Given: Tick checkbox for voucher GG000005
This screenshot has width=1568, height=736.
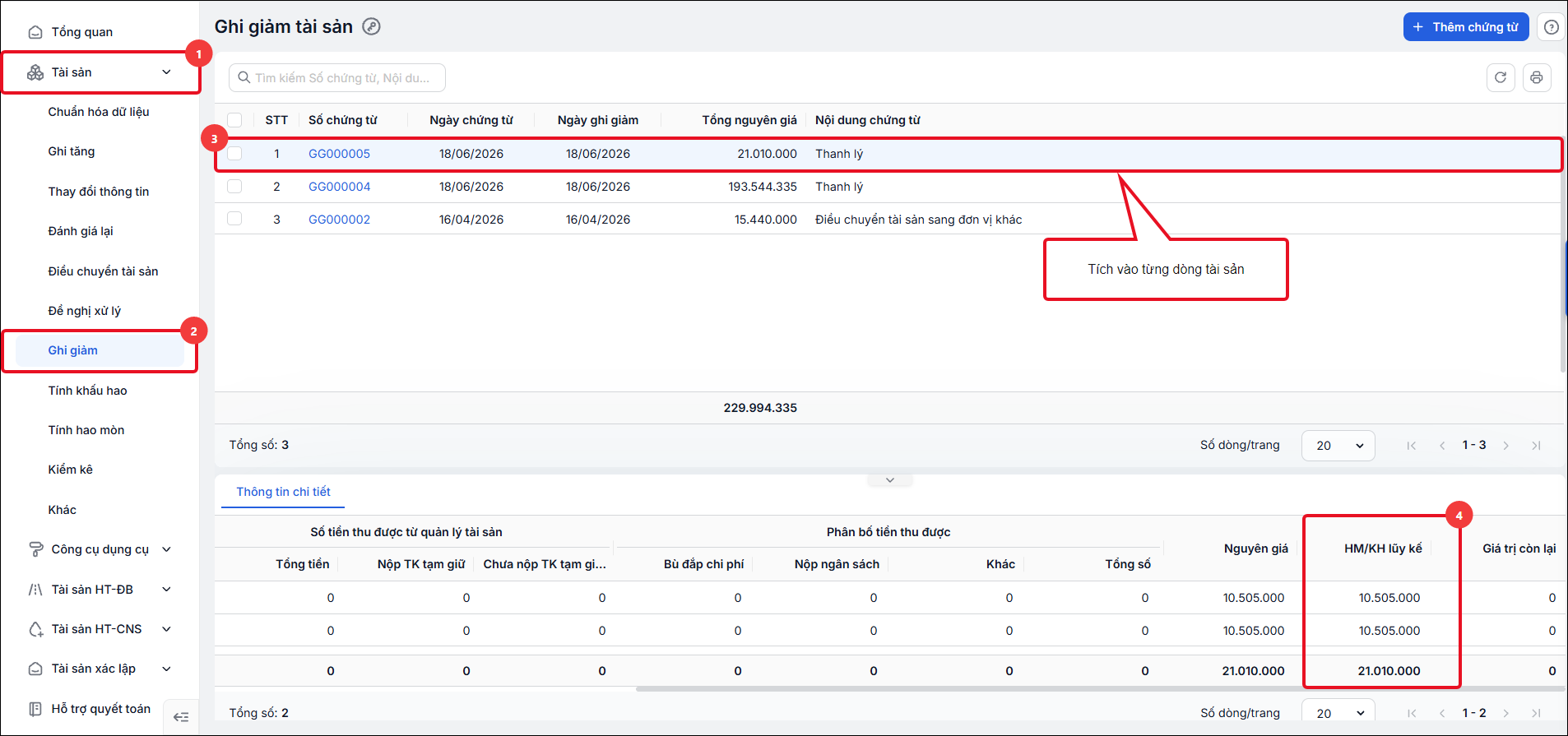Looking at the screenshot, I should [x=234, y=153].
